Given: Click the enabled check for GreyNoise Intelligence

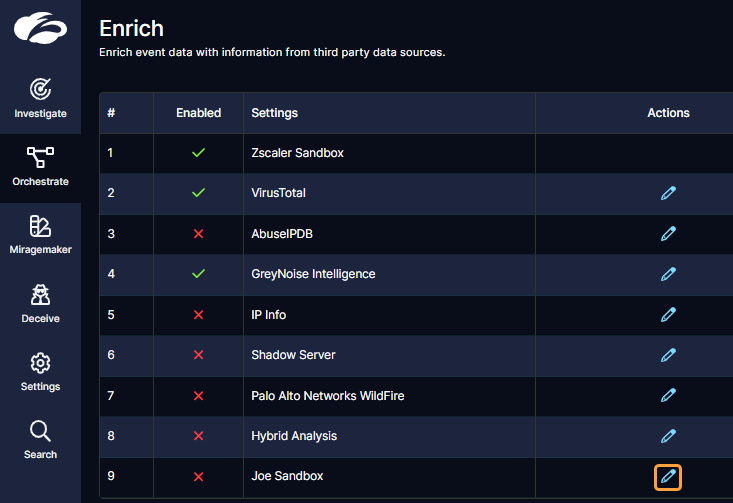Looking at the screenshot, I should (x=198, y=274).
